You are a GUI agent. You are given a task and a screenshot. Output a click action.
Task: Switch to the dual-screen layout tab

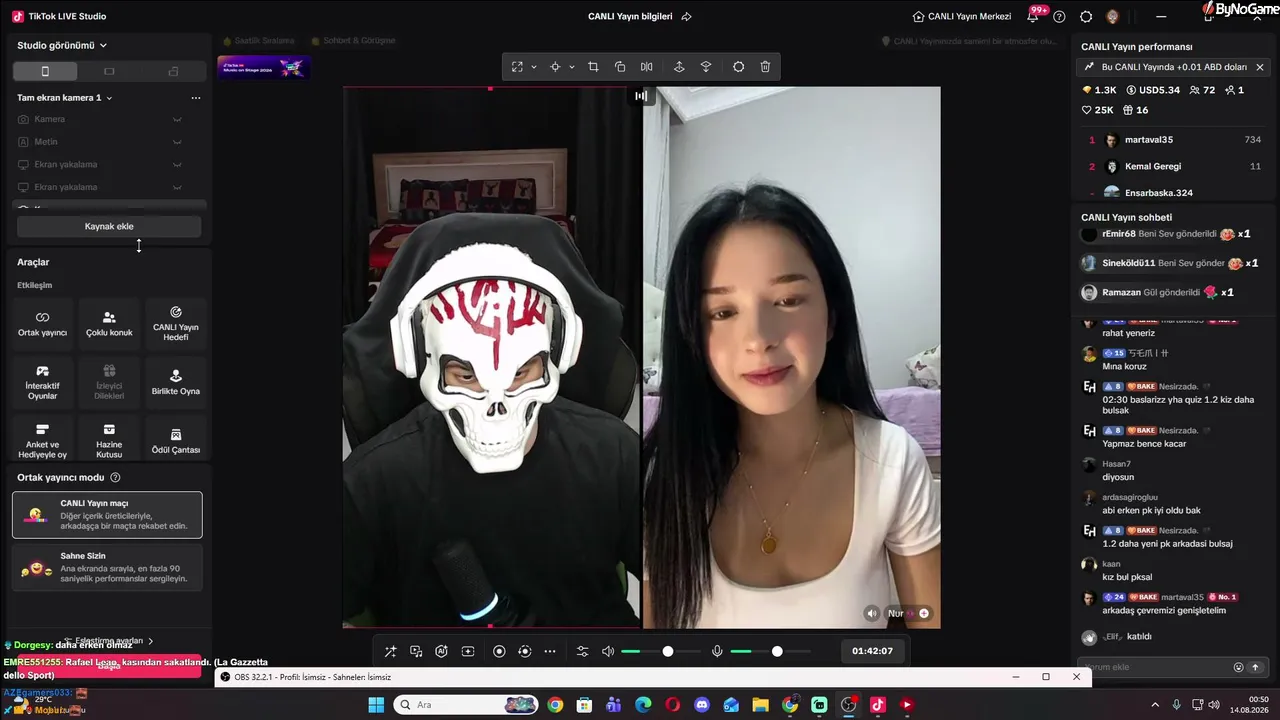tap(173, 71)
